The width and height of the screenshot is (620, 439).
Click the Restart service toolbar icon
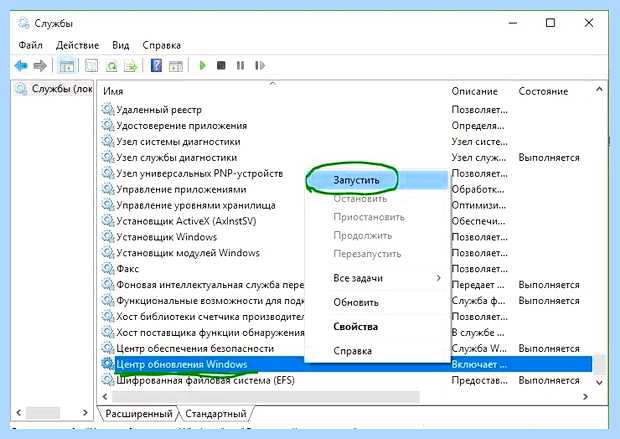[x=259, y=65]
